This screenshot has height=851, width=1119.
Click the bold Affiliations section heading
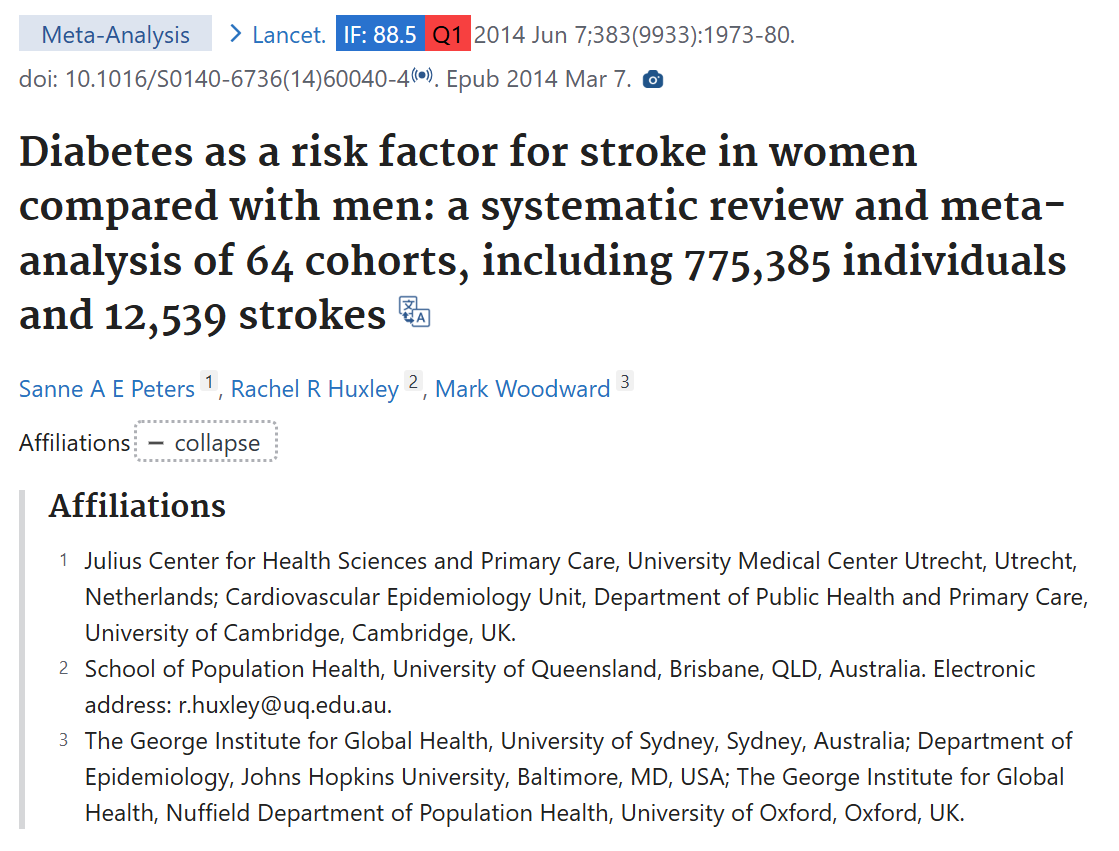point(138,506)
